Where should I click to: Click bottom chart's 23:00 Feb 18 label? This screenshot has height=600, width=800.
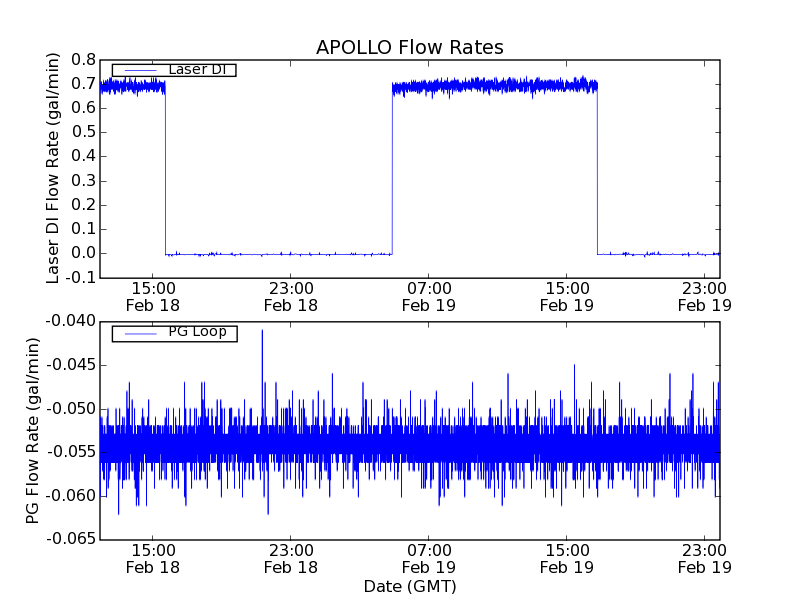[x=291, y=559]
